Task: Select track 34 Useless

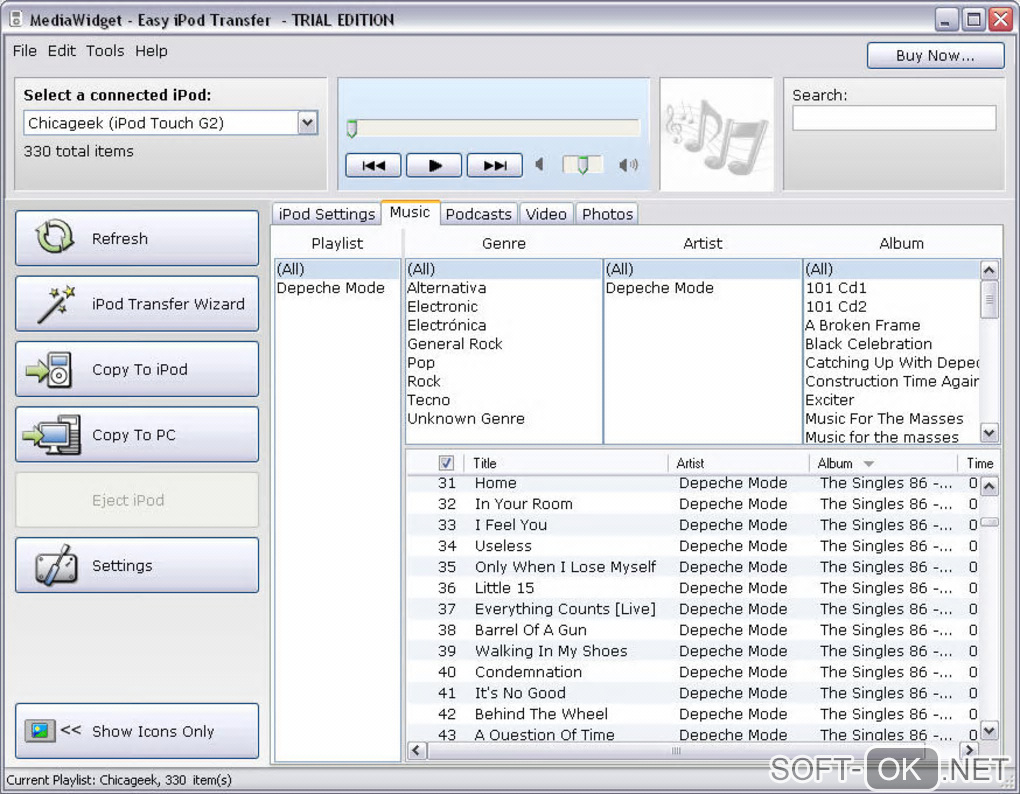Action: click(693, 546)
